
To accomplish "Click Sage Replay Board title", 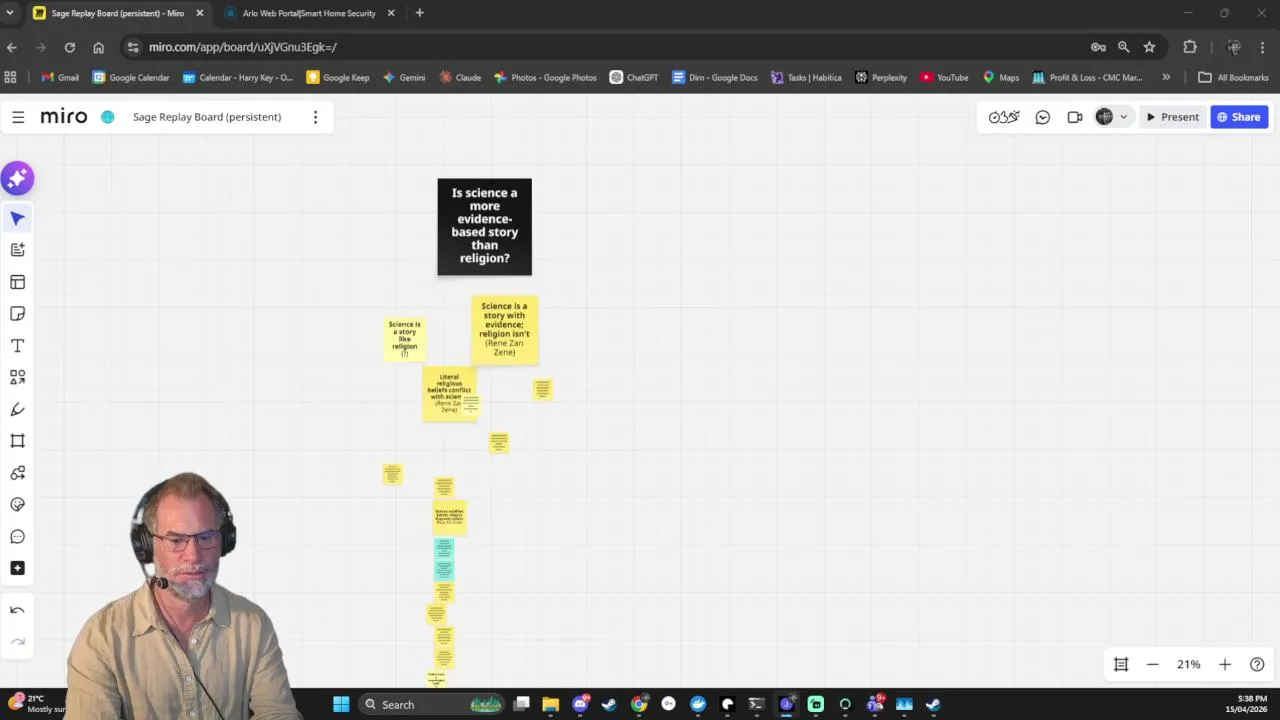I will click(207, 117).
